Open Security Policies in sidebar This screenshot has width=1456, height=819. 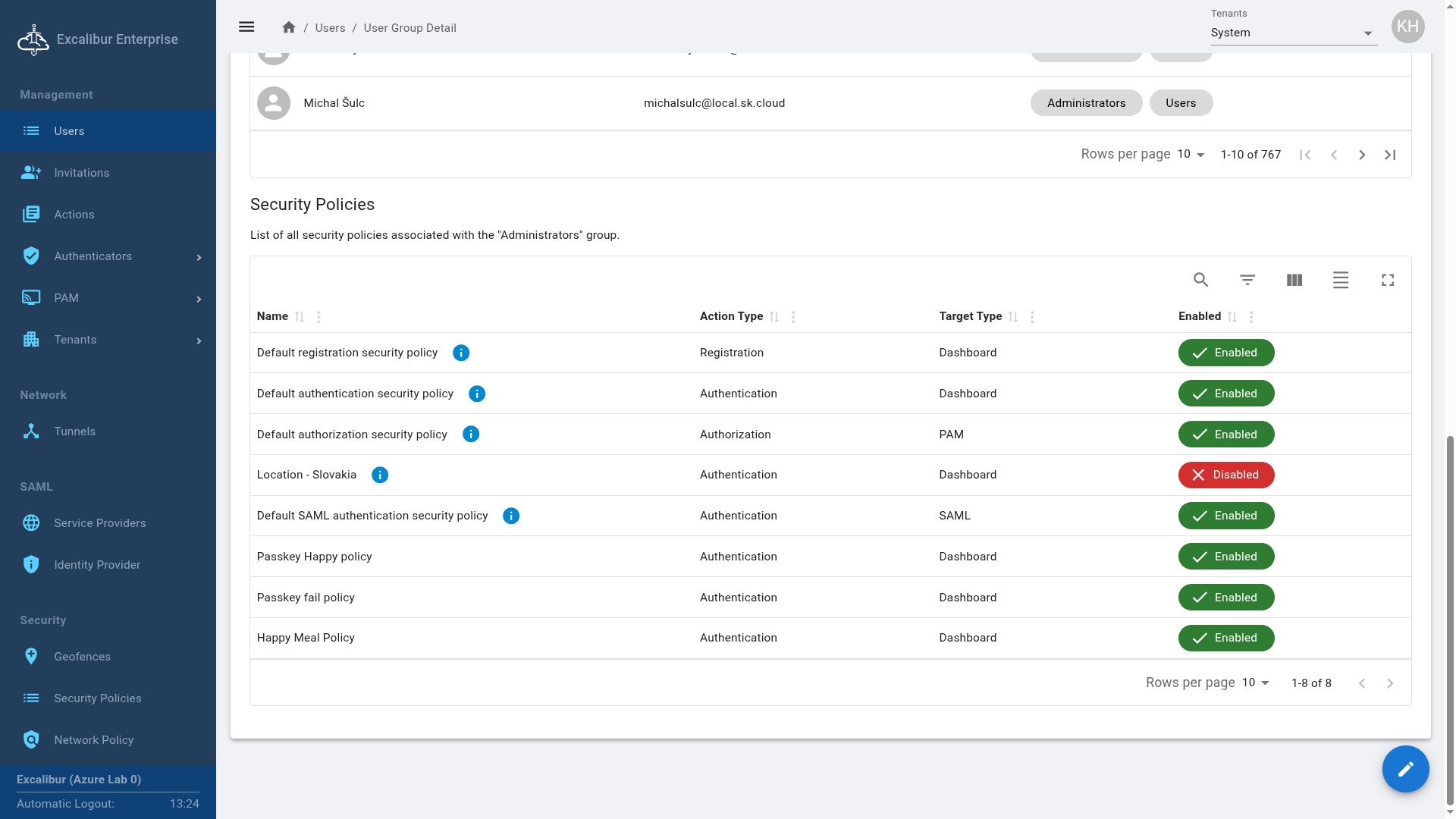pyautogui.click(x=97, y=698)
